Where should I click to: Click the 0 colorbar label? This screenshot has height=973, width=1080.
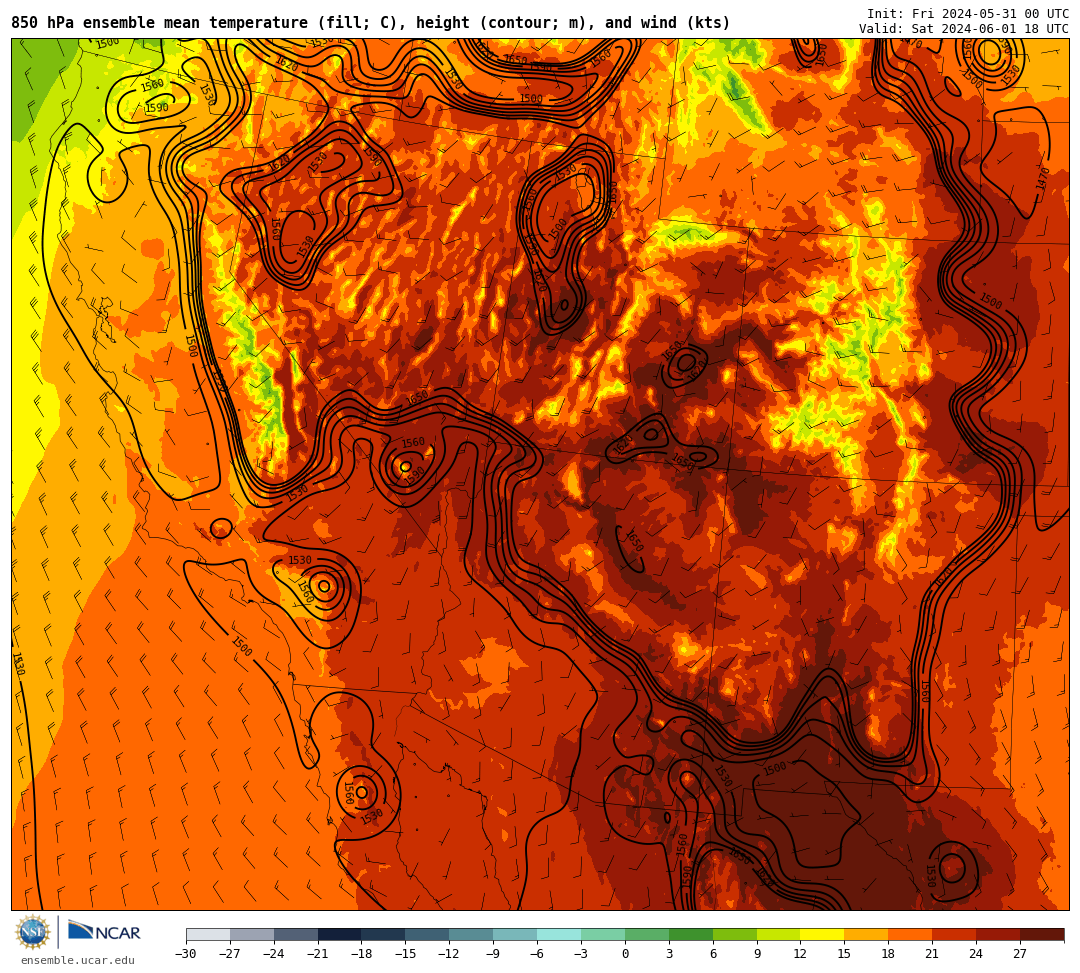tap(625, 954)
